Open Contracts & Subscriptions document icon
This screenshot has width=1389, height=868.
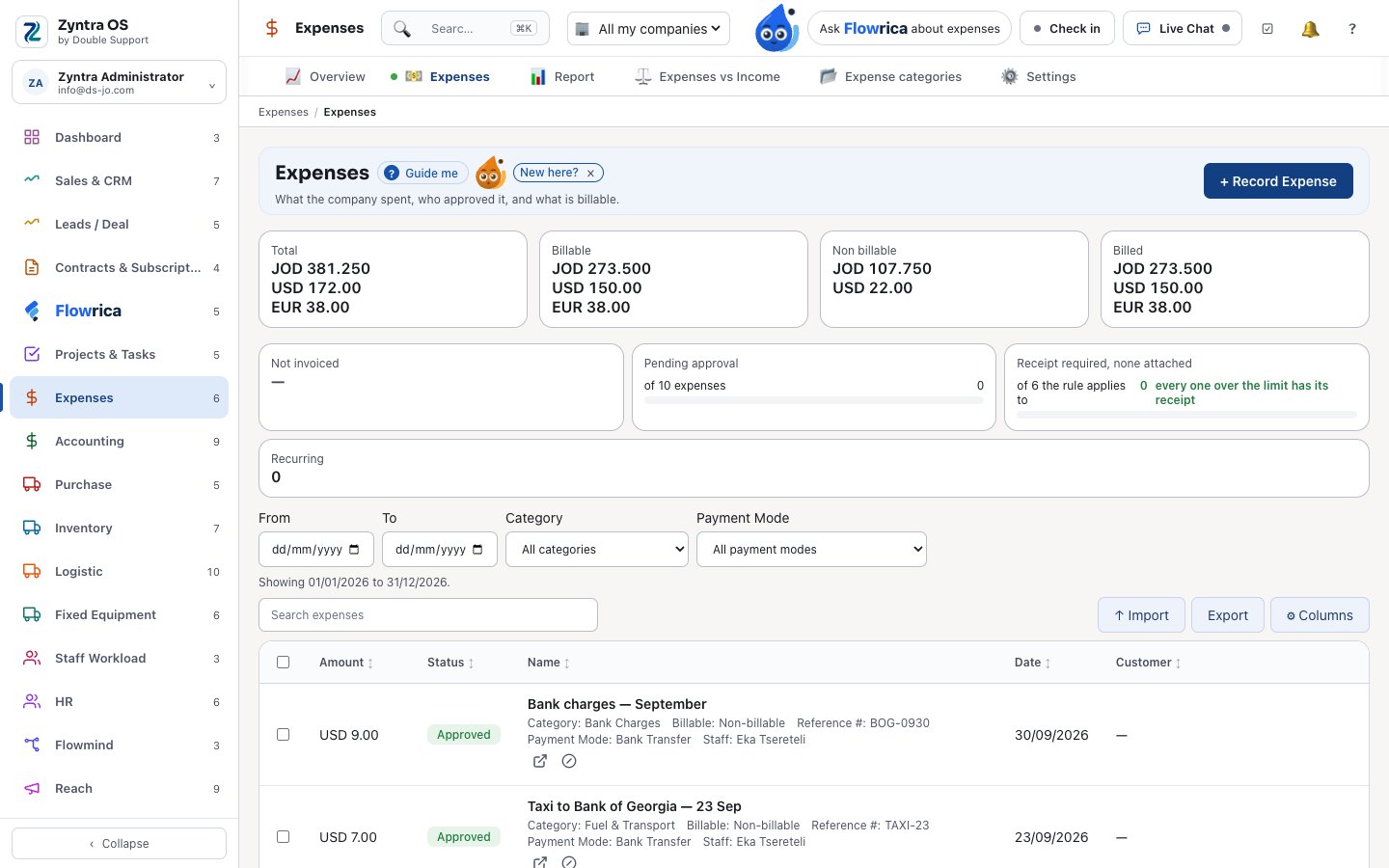32,267
